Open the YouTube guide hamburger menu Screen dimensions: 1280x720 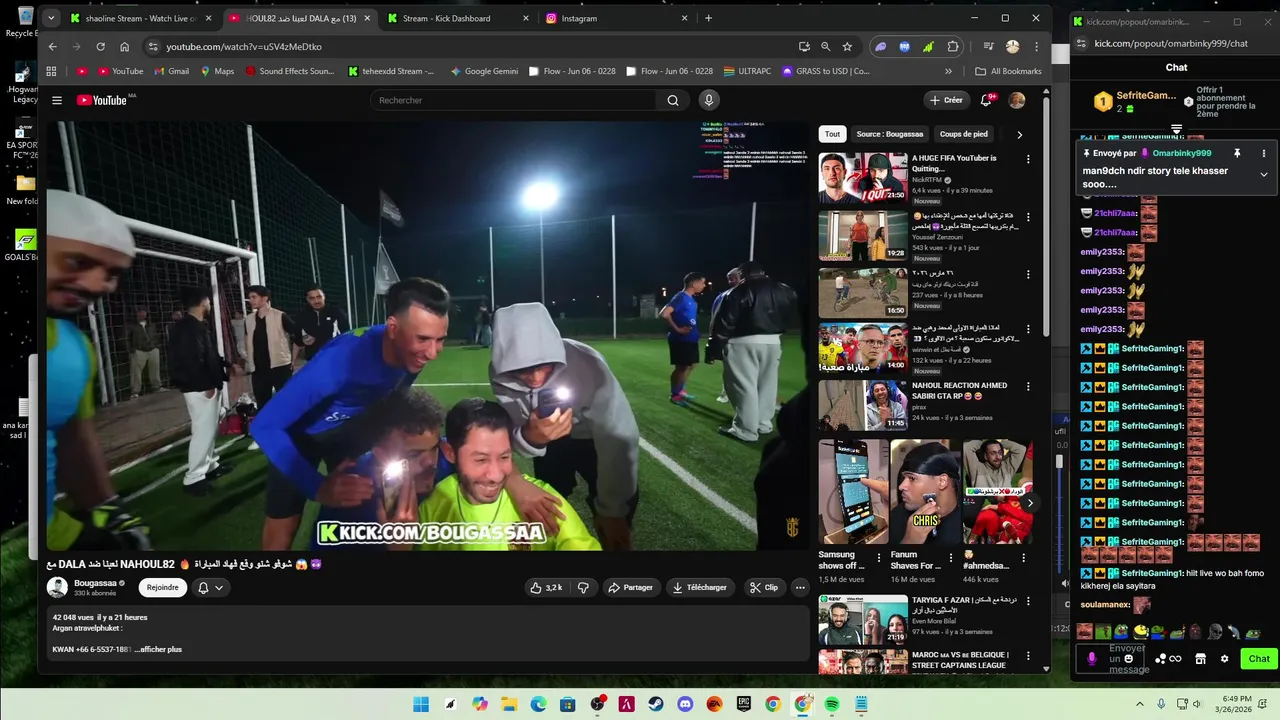click(x=57, y=100)
